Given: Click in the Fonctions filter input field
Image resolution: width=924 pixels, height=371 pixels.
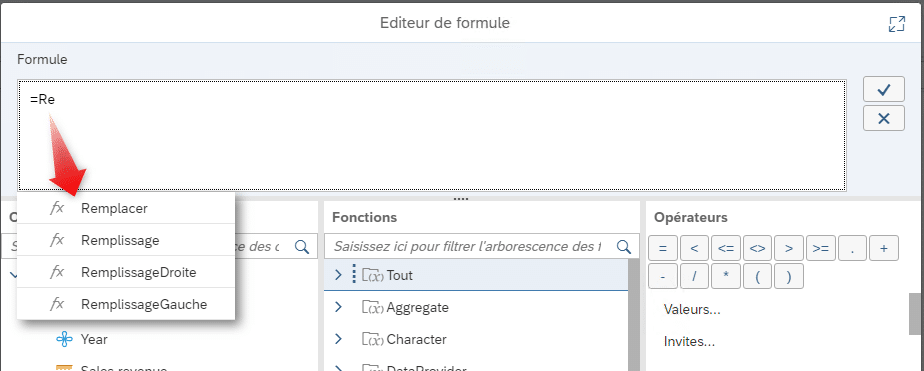Looking at the screenshot, I should click(x=468, y=247).
